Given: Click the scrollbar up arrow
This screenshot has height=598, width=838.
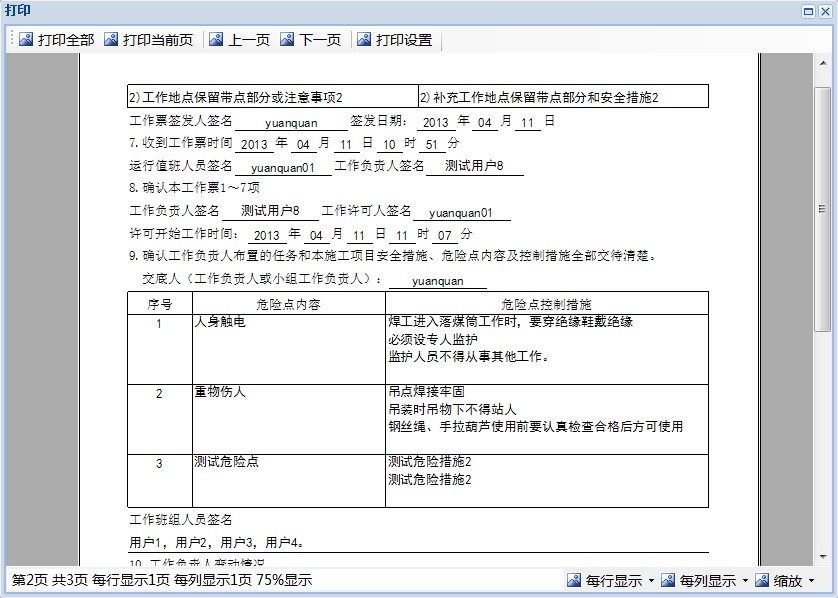Looking at the screenshot, I should 822,63.
